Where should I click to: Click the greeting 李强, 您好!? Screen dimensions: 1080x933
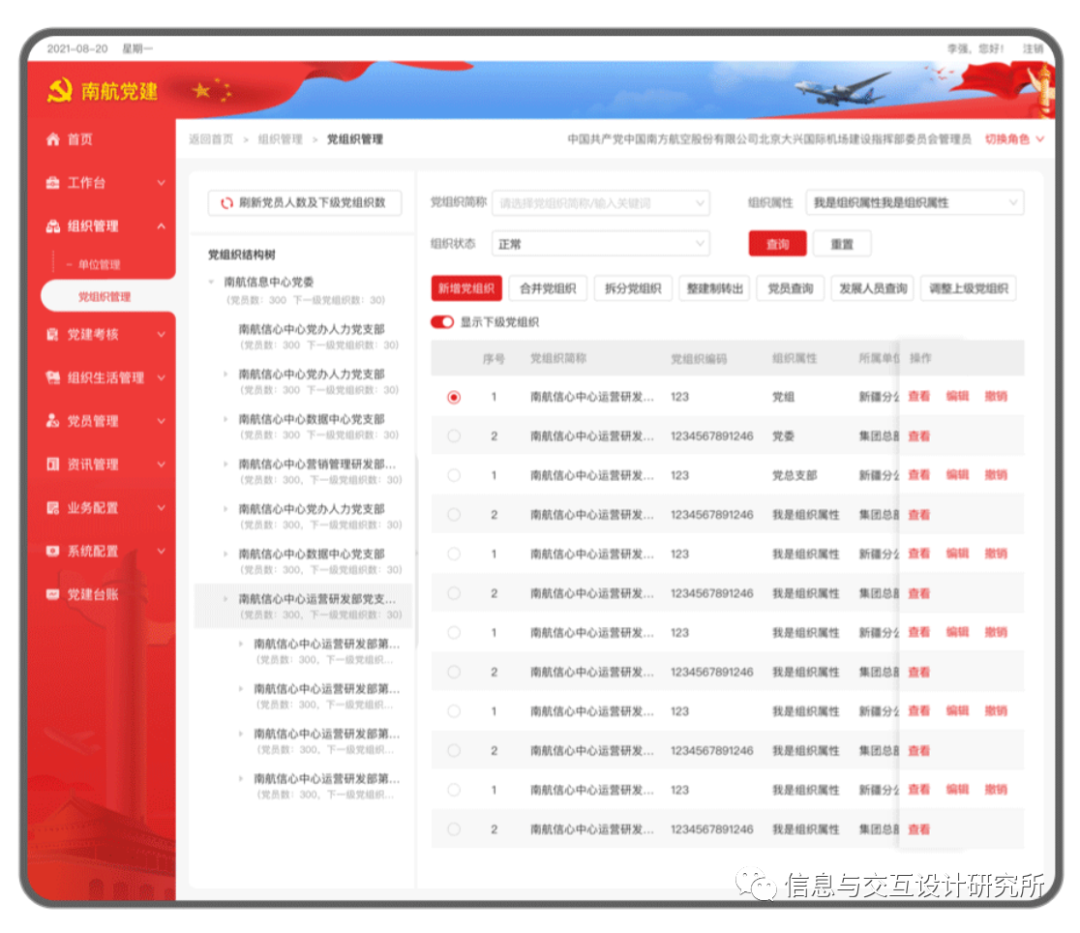point(975,49)
